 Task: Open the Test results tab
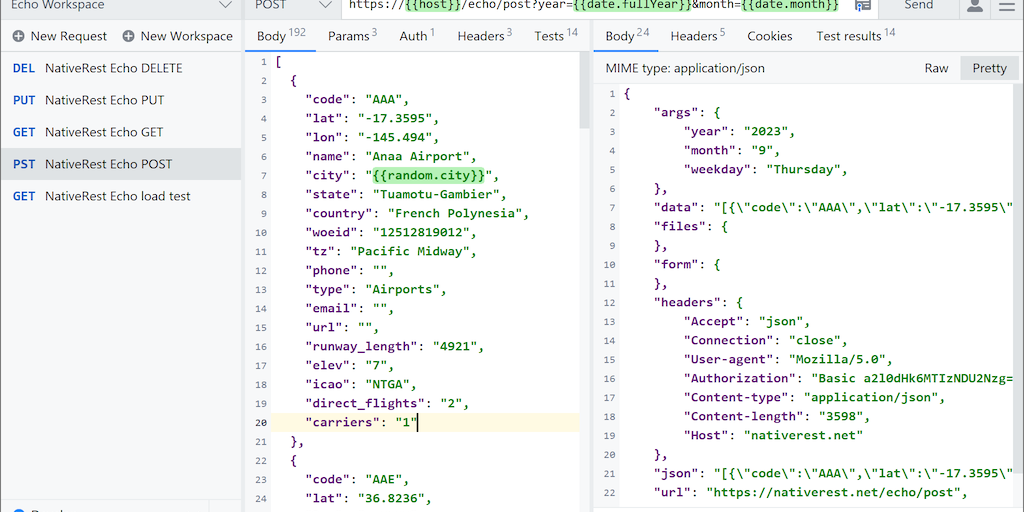[854, 36]
